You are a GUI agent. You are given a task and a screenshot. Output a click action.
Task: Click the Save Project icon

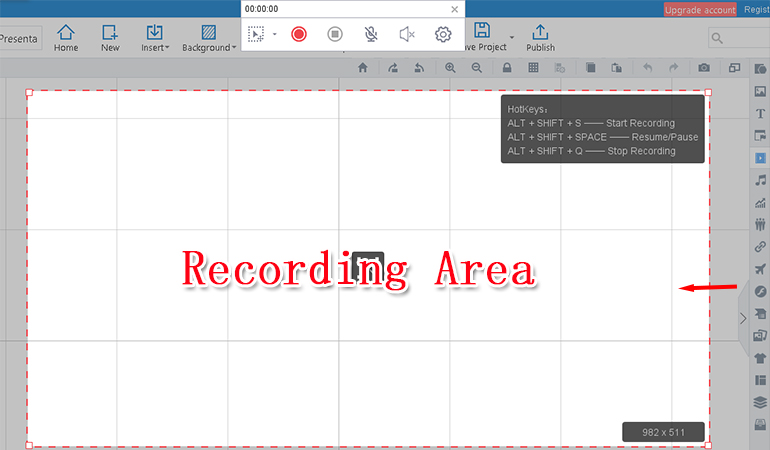[482, 30]
